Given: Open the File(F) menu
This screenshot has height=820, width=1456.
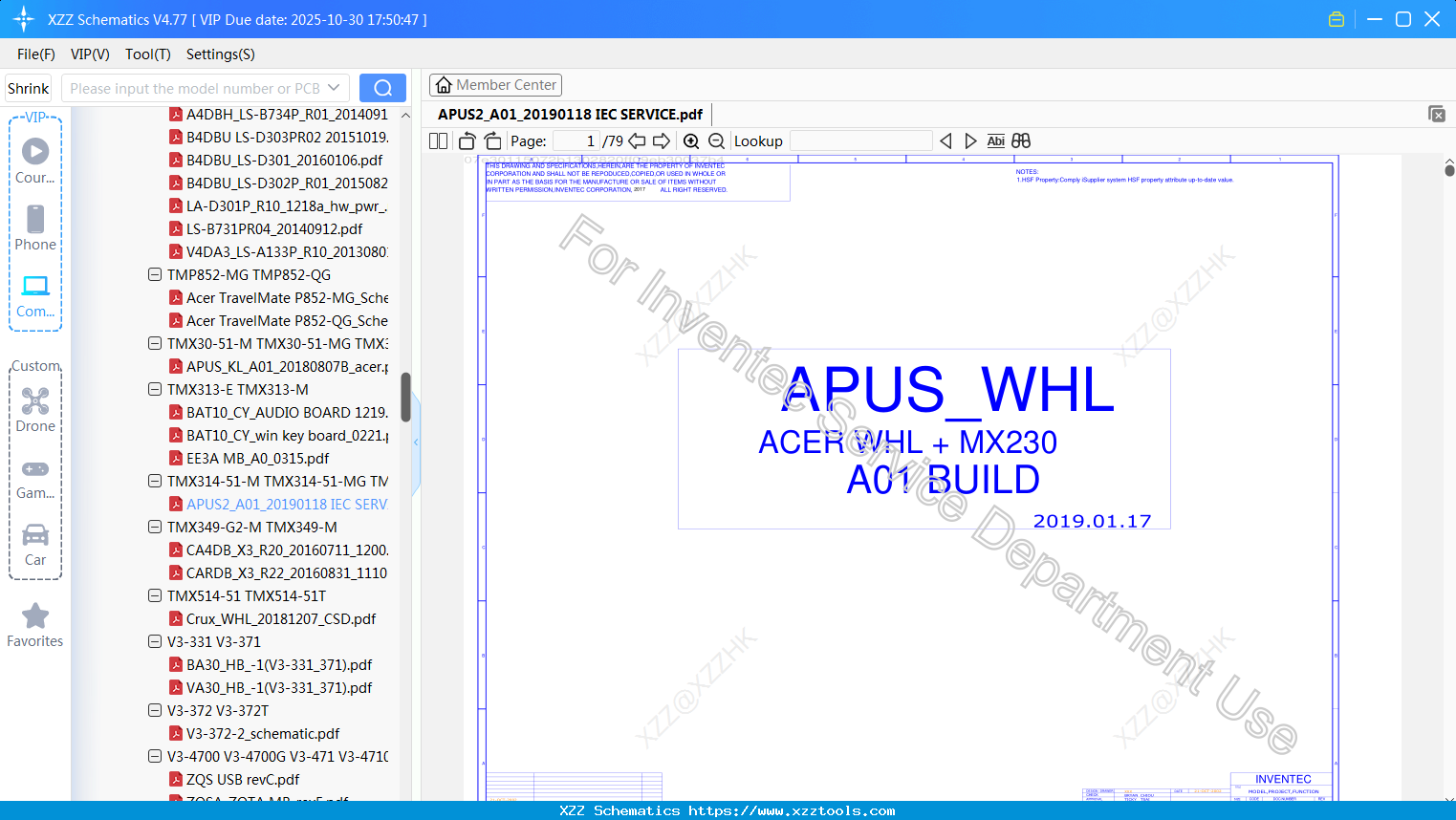Looking at the screenshot, I should [36, 54].
